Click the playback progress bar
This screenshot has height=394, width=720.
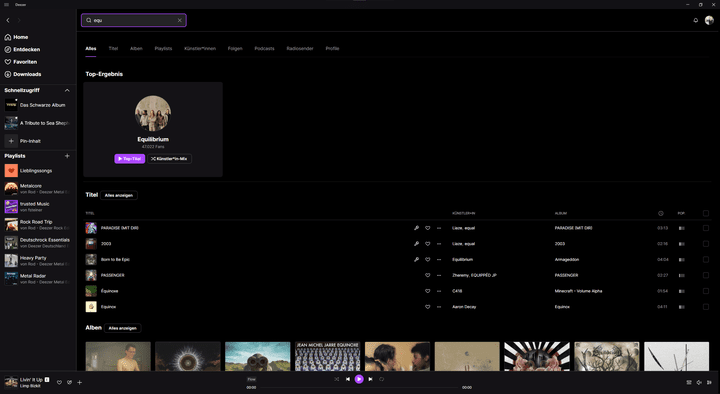(359, 388)
